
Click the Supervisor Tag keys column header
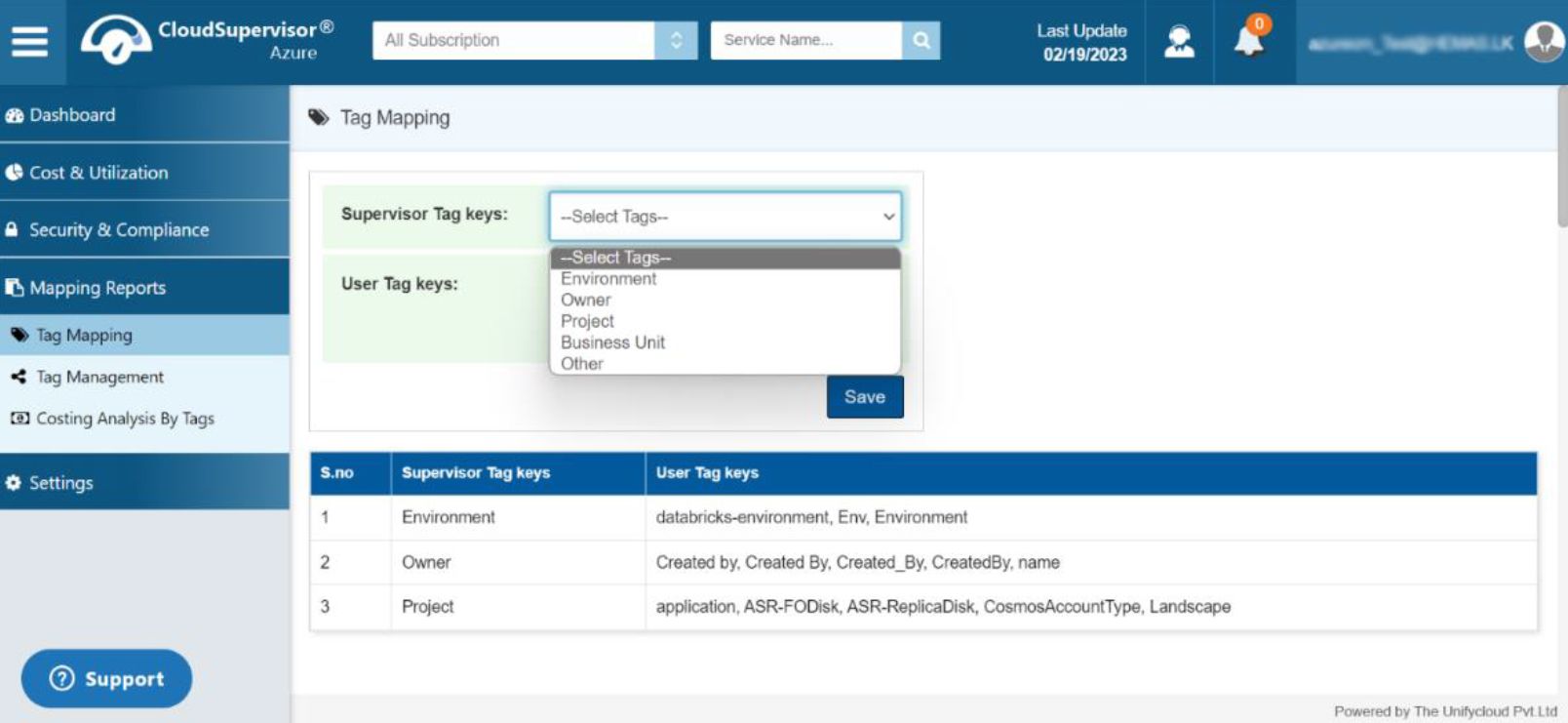[x=518, y=473]
